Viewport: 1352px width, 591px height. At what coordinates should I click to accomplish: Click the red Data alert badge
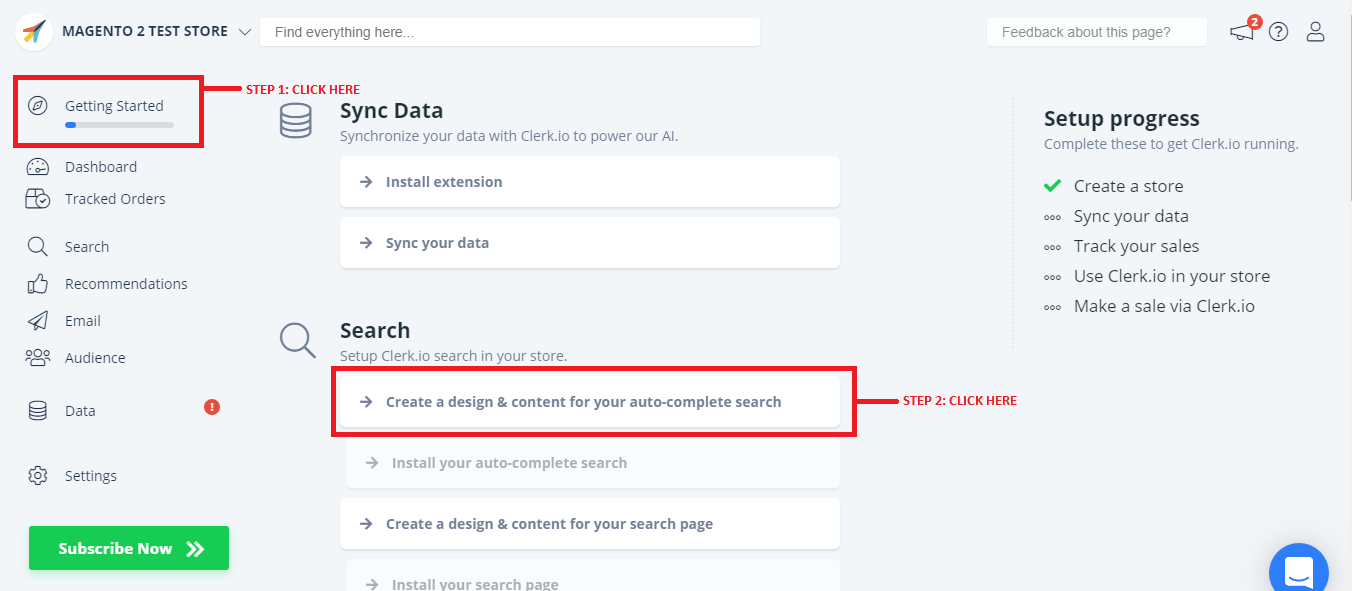212,407
